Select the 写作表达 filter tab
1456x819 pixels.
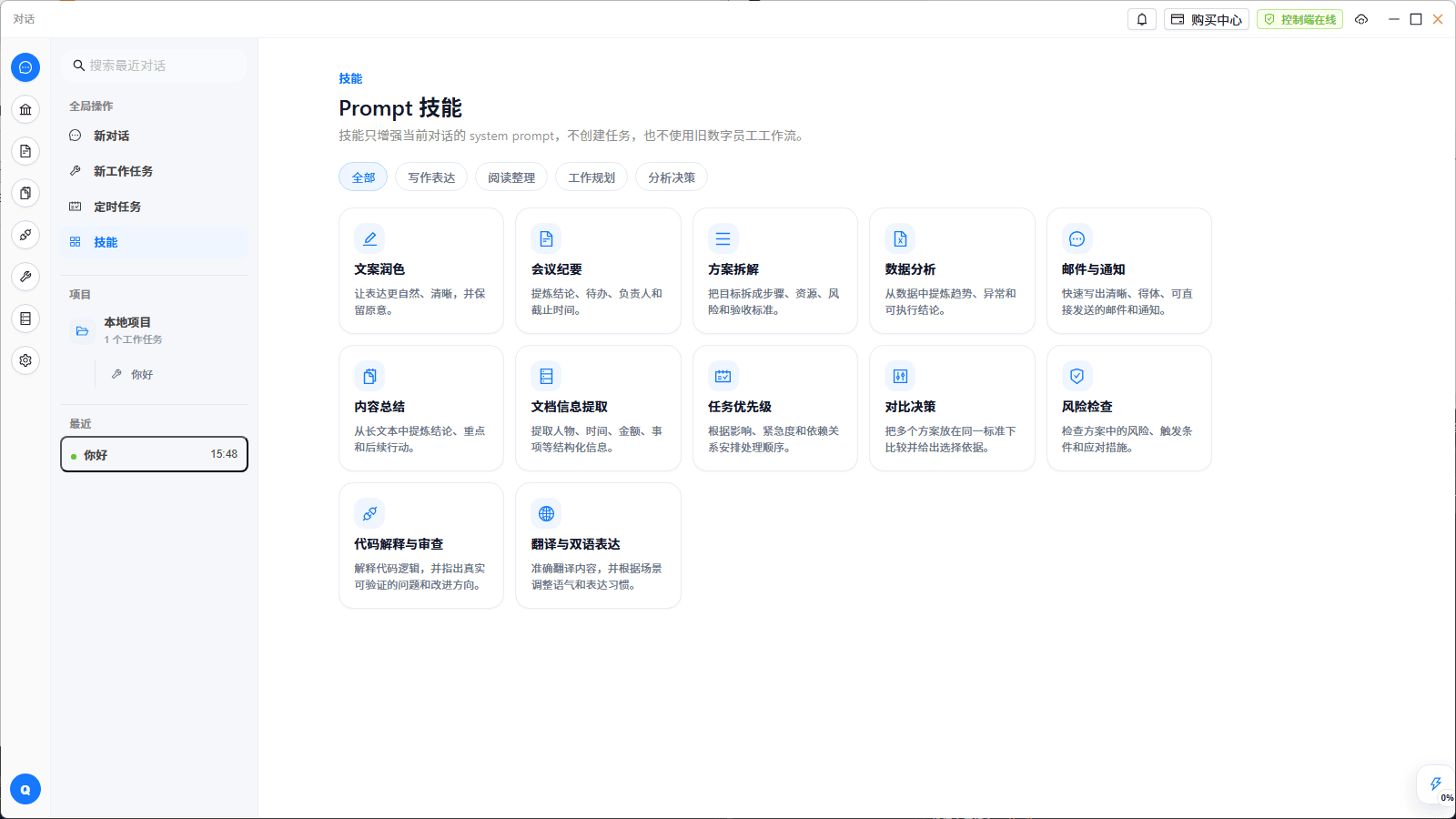431,177
